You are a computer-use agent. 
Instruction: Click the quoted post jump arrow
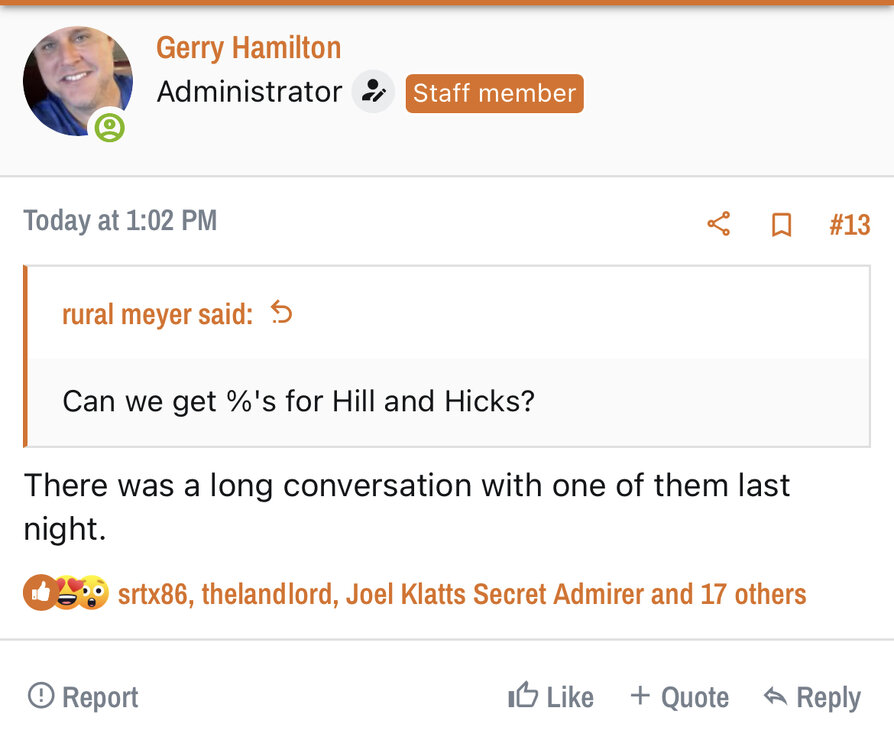point(282,314)
